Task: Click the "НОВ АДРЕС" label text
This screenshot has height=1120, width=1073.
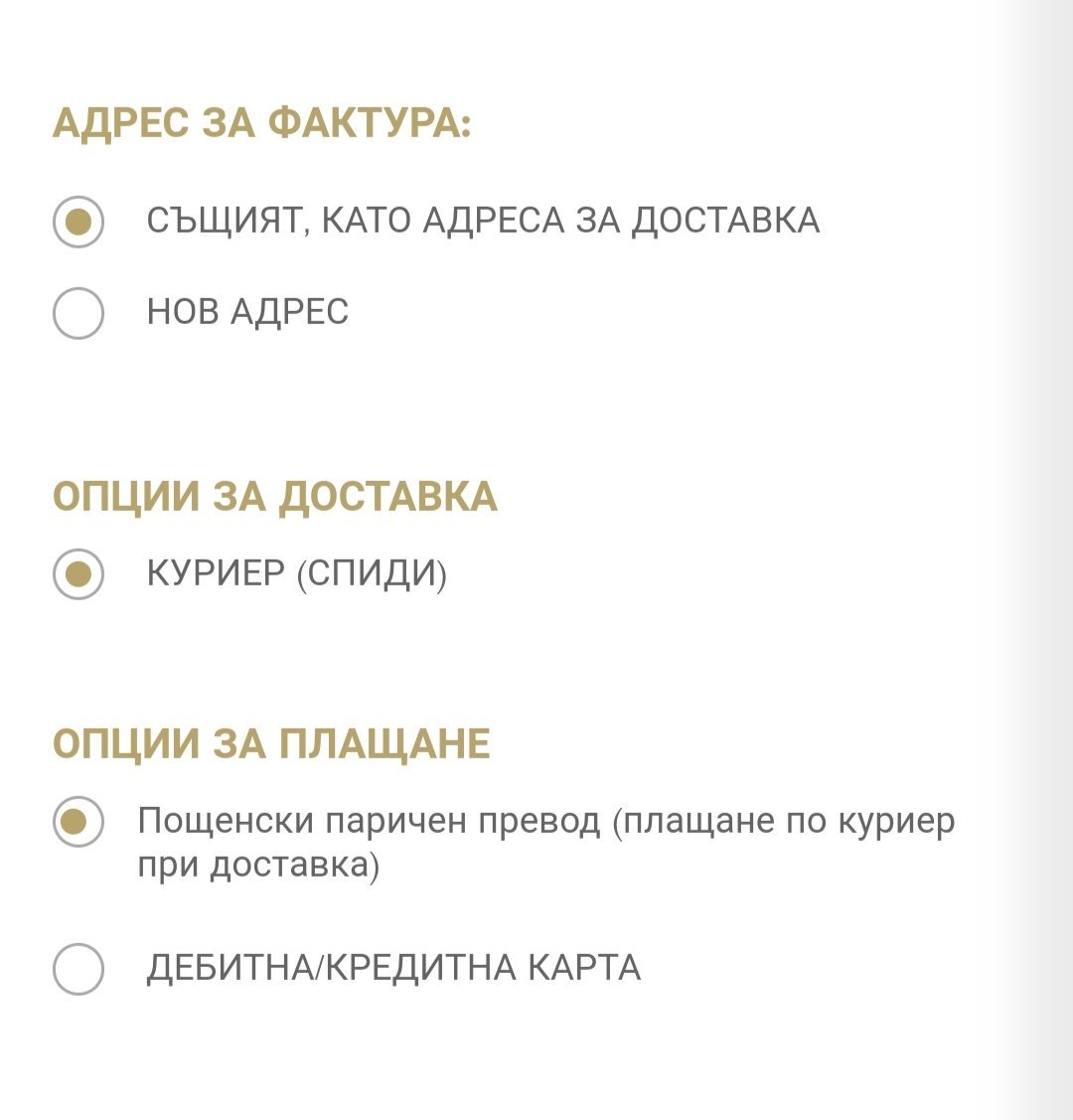Action: click(x=248, y=313)
